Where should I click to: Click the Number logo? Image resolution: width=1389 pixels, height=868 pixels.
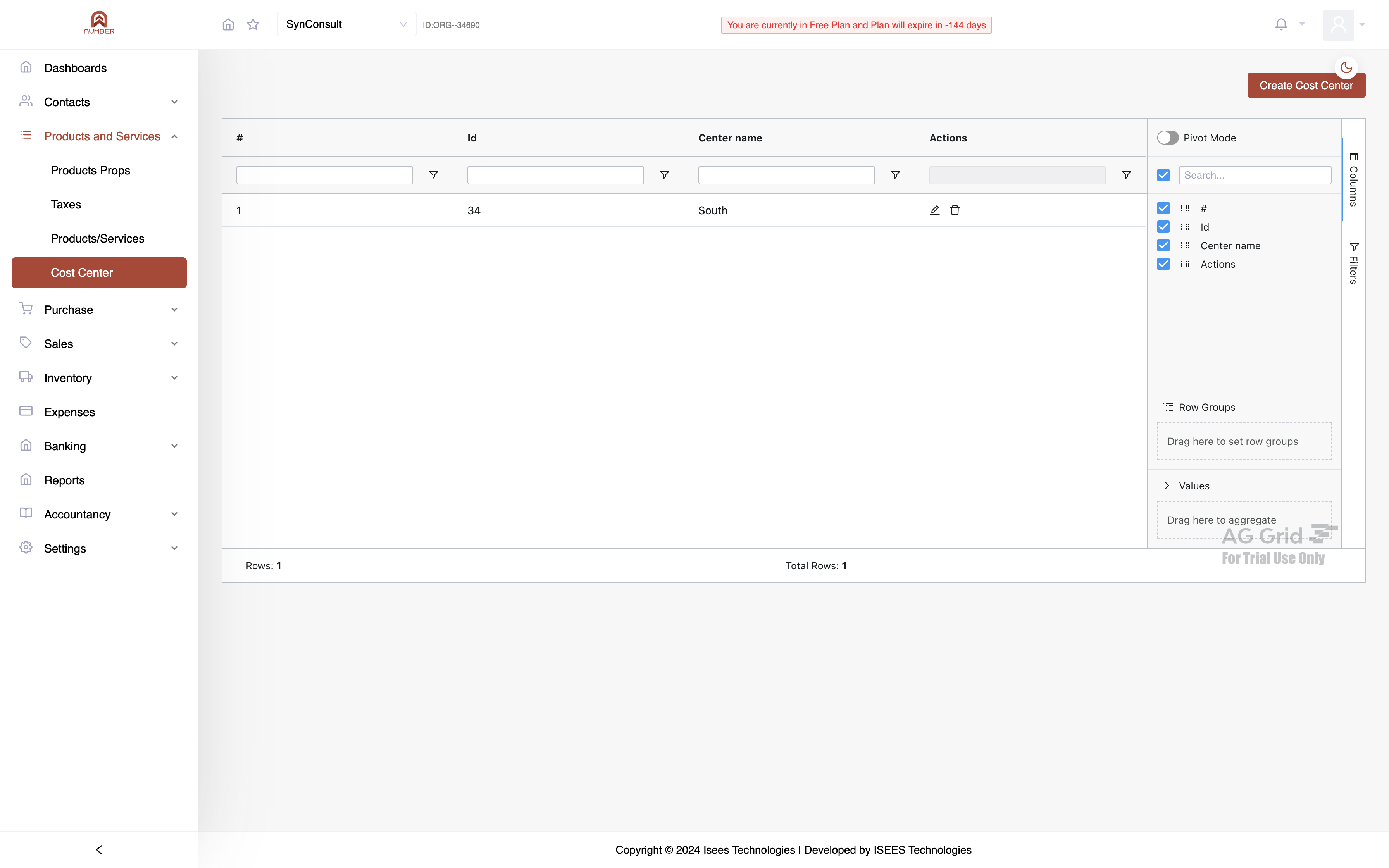(x=99, y=23)
